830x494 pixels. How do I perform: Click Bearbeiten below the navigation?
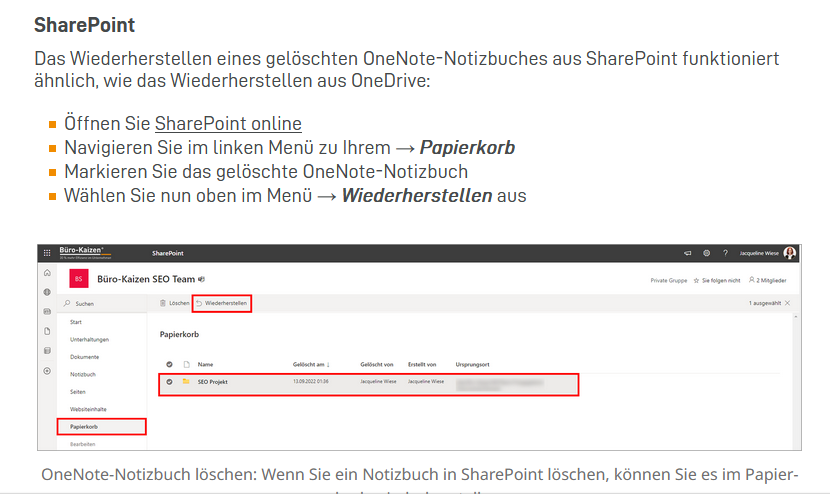(x=83, y=444)
